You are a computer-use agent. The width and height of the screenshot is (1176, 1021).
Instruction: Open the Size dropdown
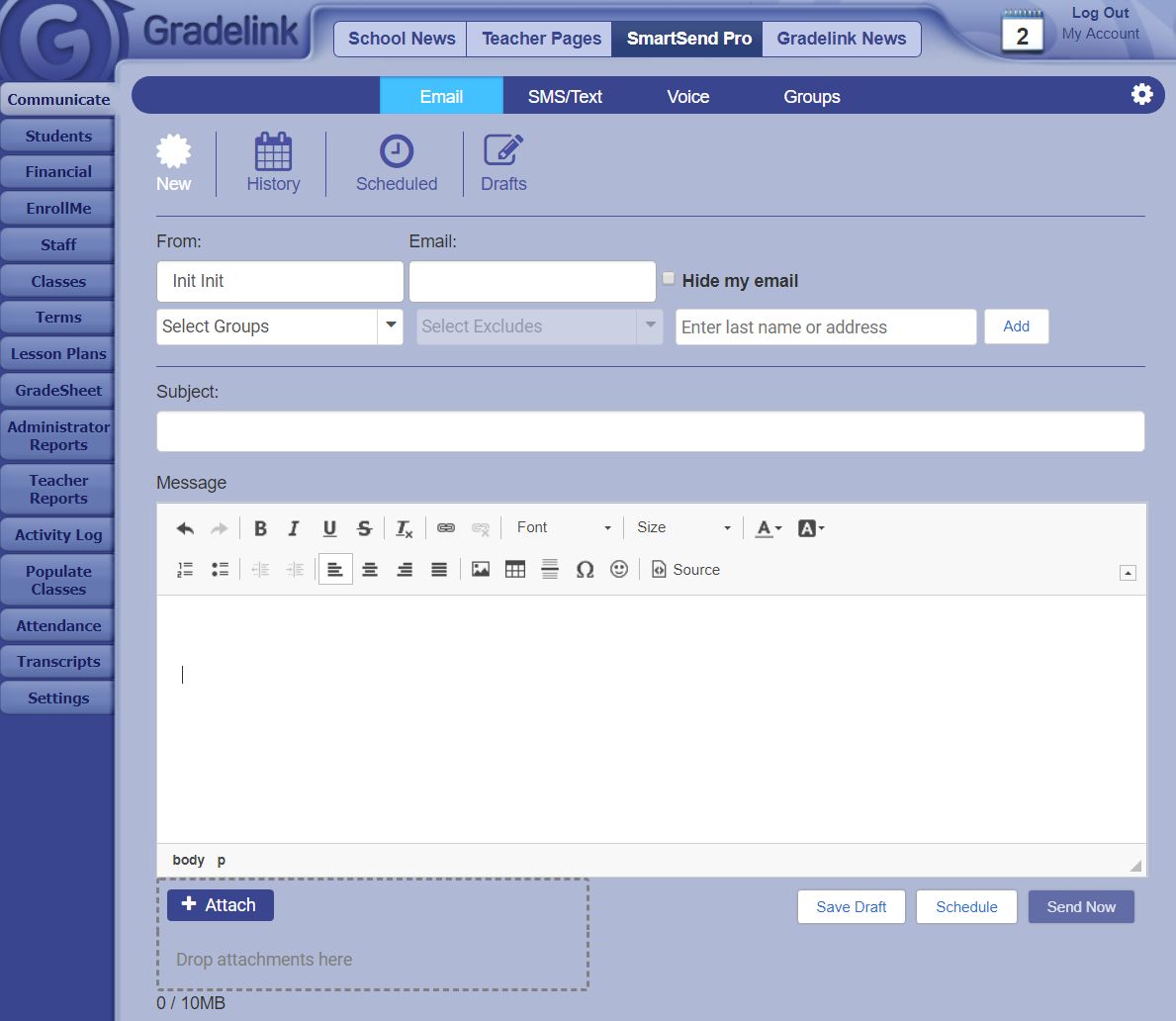[x=683, y=528]
